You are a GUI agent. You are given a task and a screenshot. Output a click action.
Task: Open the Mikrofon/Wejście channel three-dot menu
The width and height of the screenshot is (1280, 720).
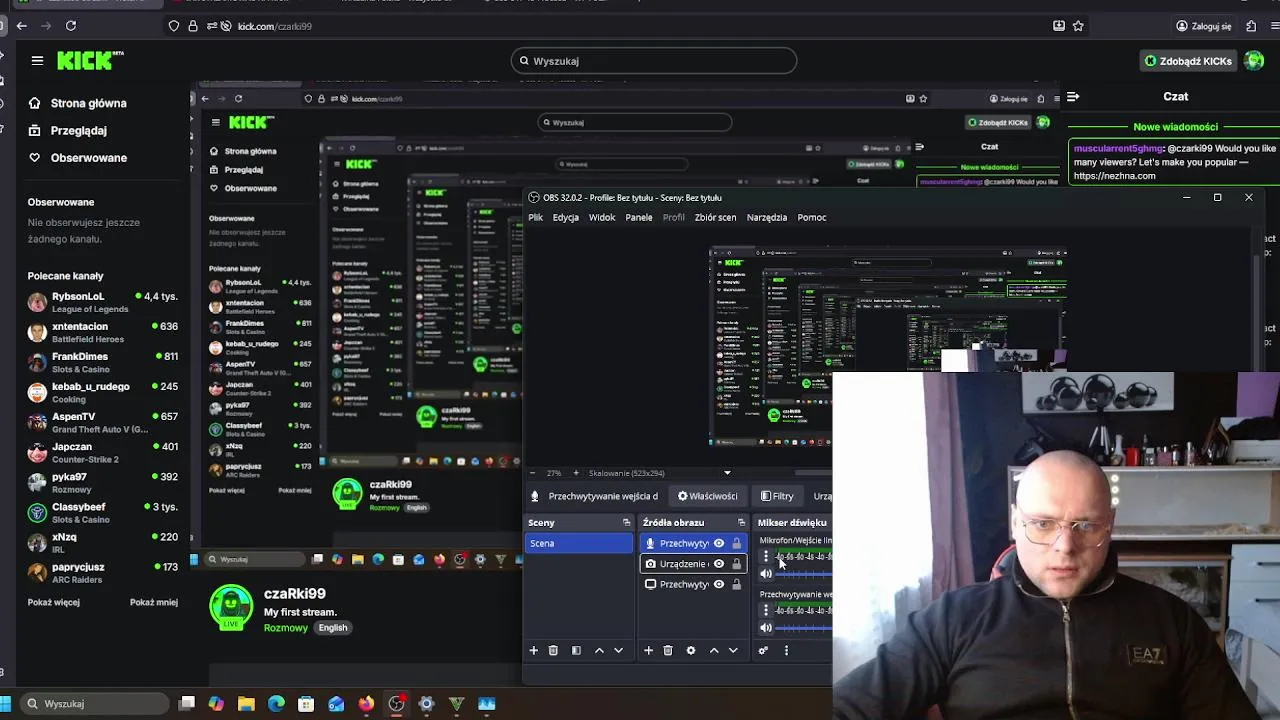tap(766, 557)
